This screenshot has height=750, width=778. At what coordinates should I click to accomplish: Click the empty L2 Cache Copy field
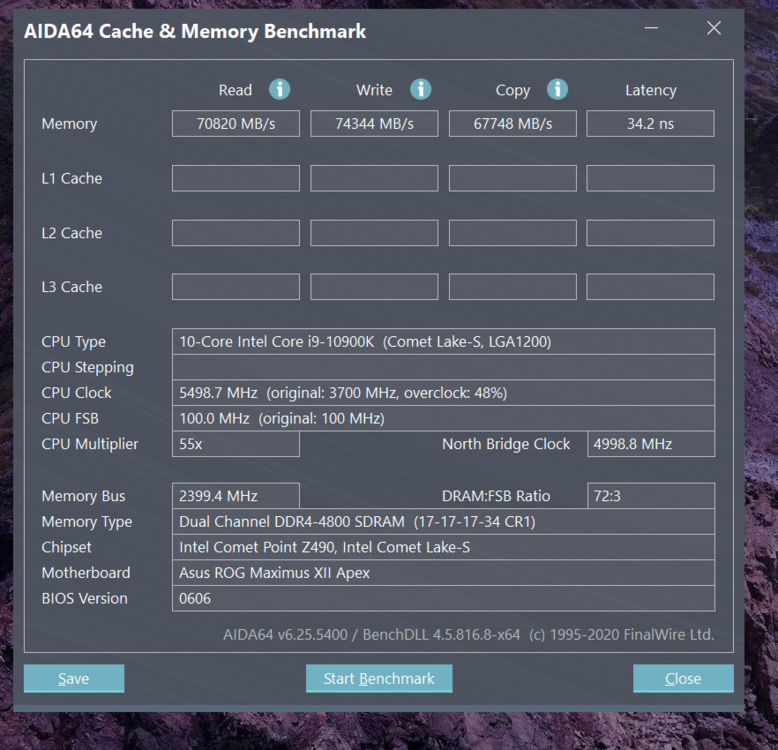point(513,233)
